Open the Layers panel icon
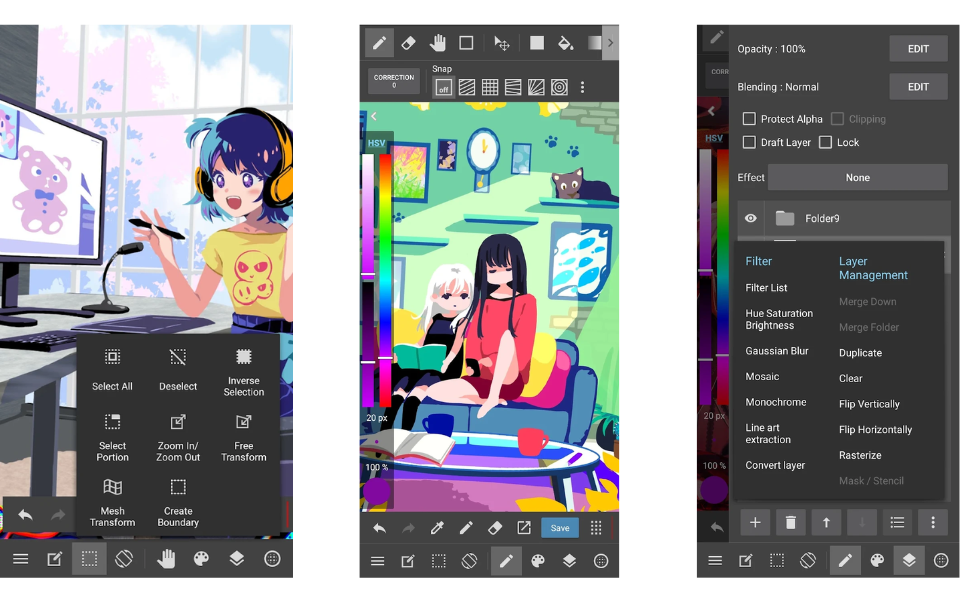The image size is (960, 600). click(x=570, y=561)
